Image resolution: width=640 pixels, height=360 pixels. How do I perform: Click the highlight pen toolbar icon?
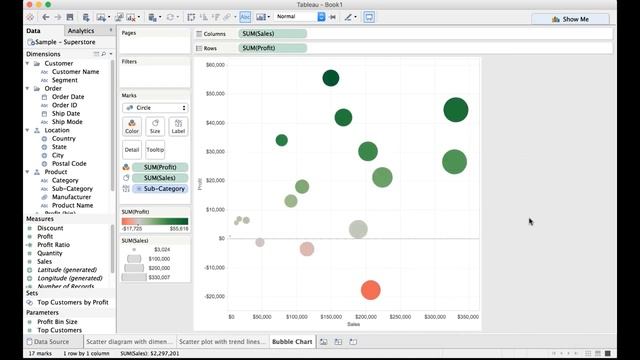pyautogui.click(x=348, y=17)
